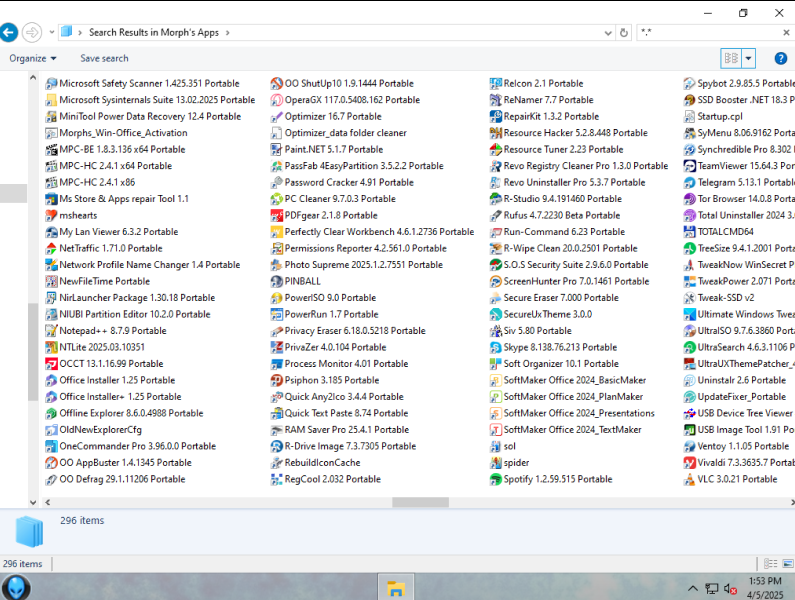Select NTLite 2025.03.10351

click(95, 347)
